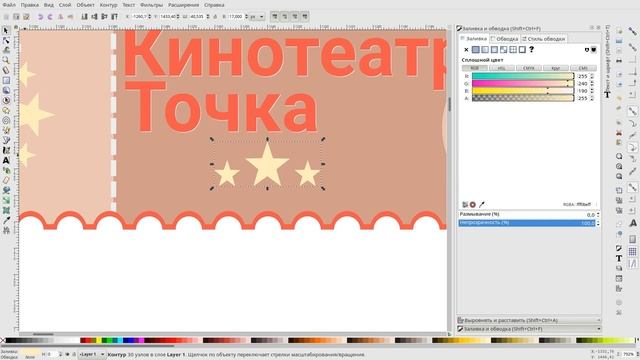Open the Фильтры menu

(151, 5)
